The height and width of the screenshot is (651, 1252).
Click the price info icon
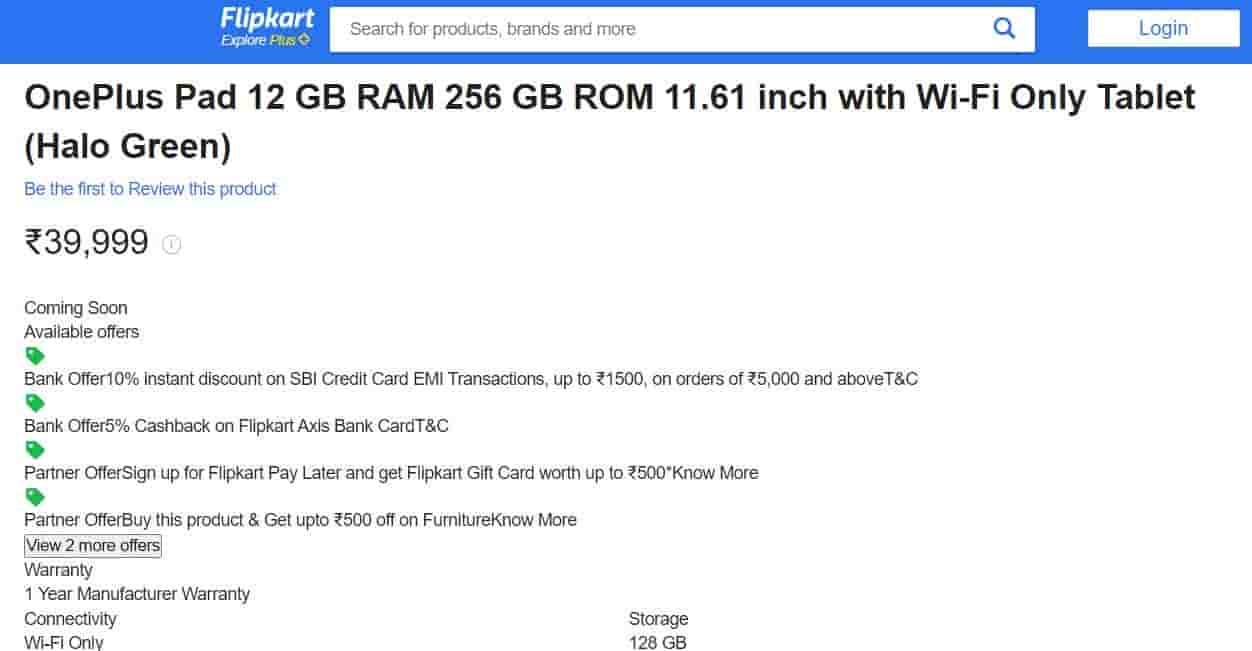point(172,244)
